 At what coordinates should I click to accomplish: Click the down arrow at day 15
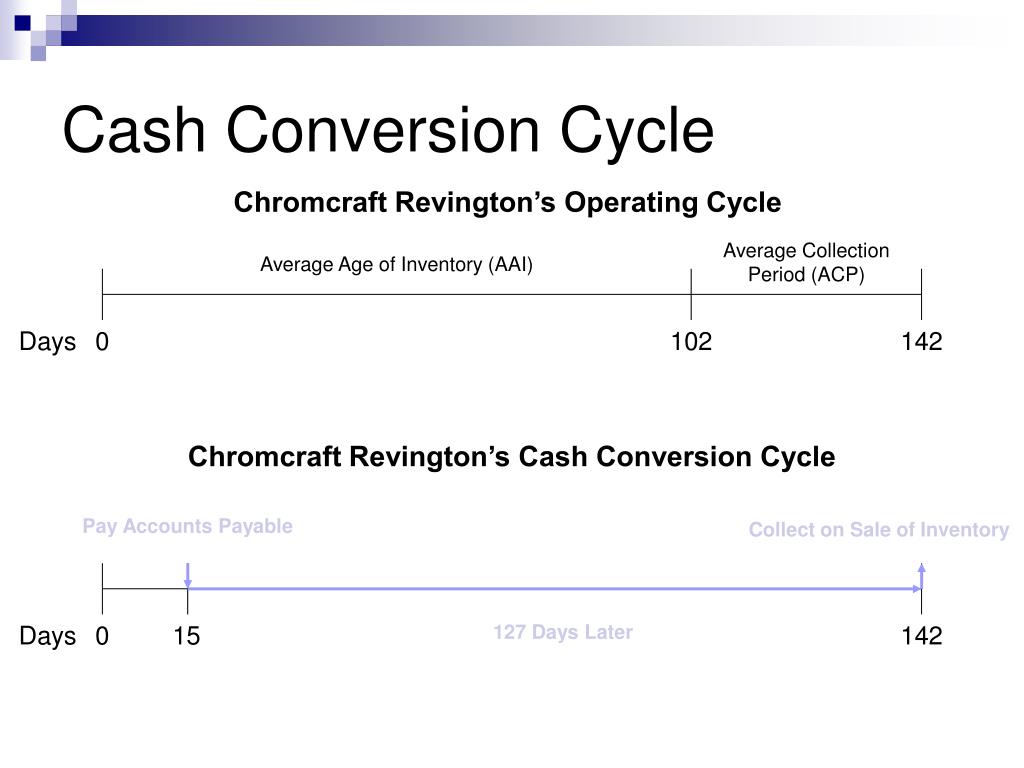point(187,575)
